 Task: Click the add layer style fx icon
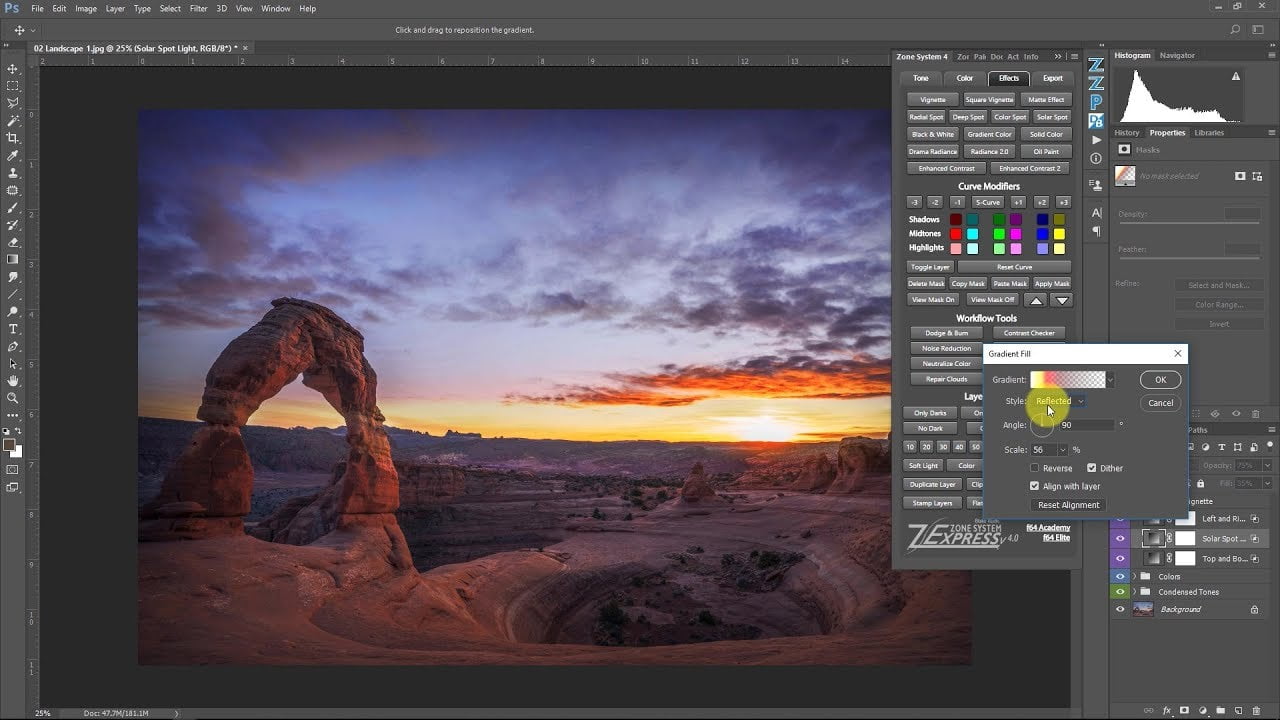tap(1166, 711)
